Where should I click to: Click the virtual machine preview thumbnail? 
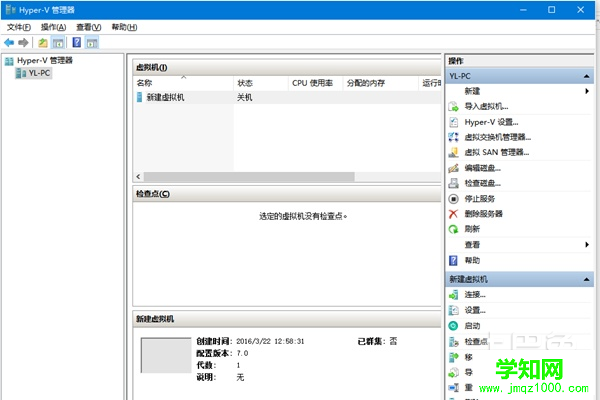166,355
